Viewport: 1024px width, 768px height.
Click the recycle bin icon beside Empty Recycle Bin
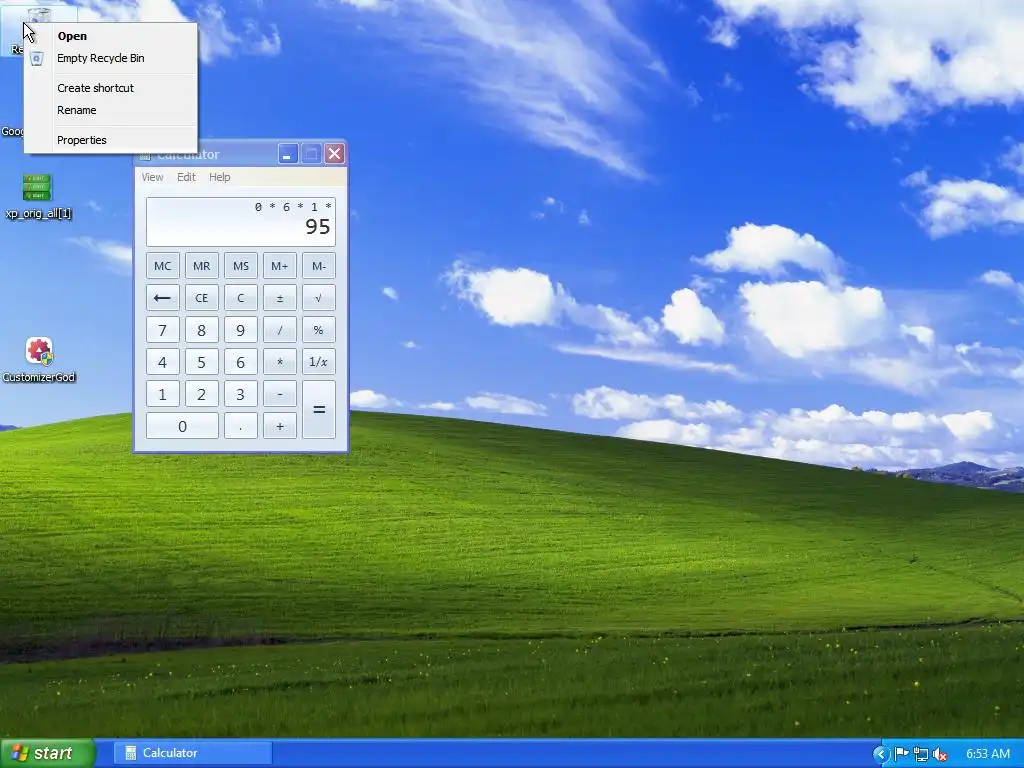click(37, 58)
